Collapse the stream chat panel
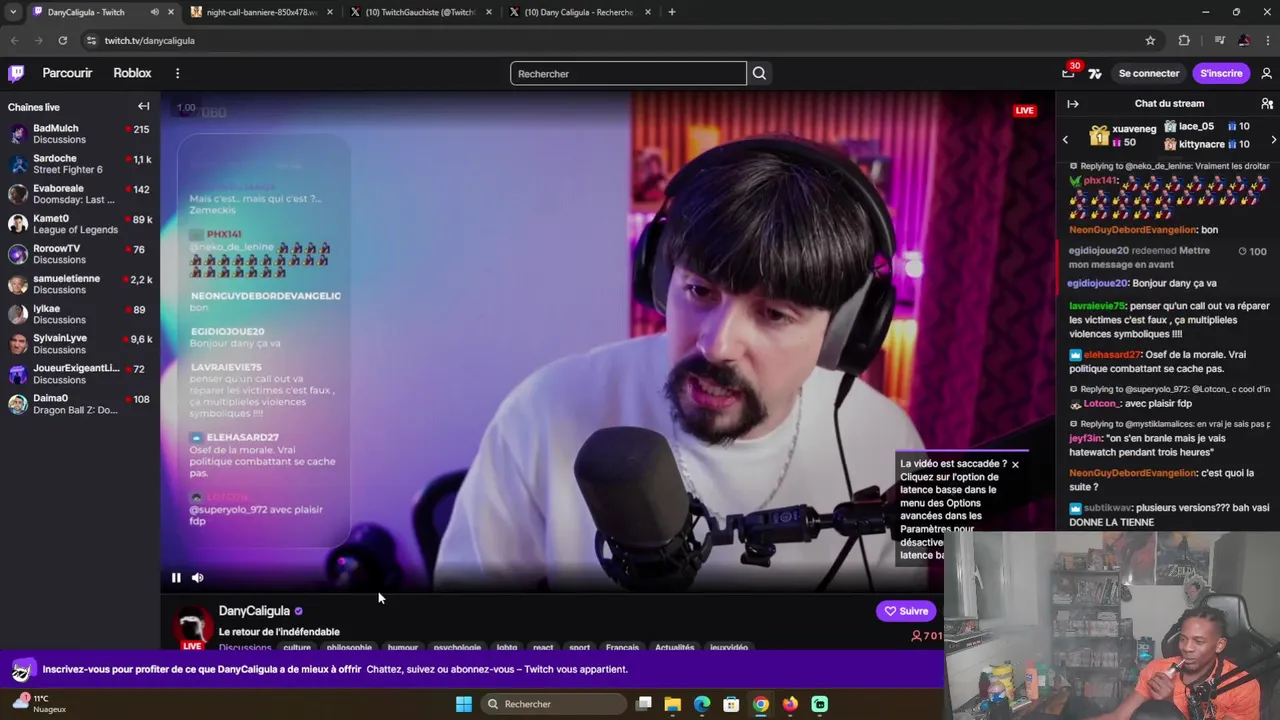Viewport: 1280px width, 720px height. [1073, 104]
